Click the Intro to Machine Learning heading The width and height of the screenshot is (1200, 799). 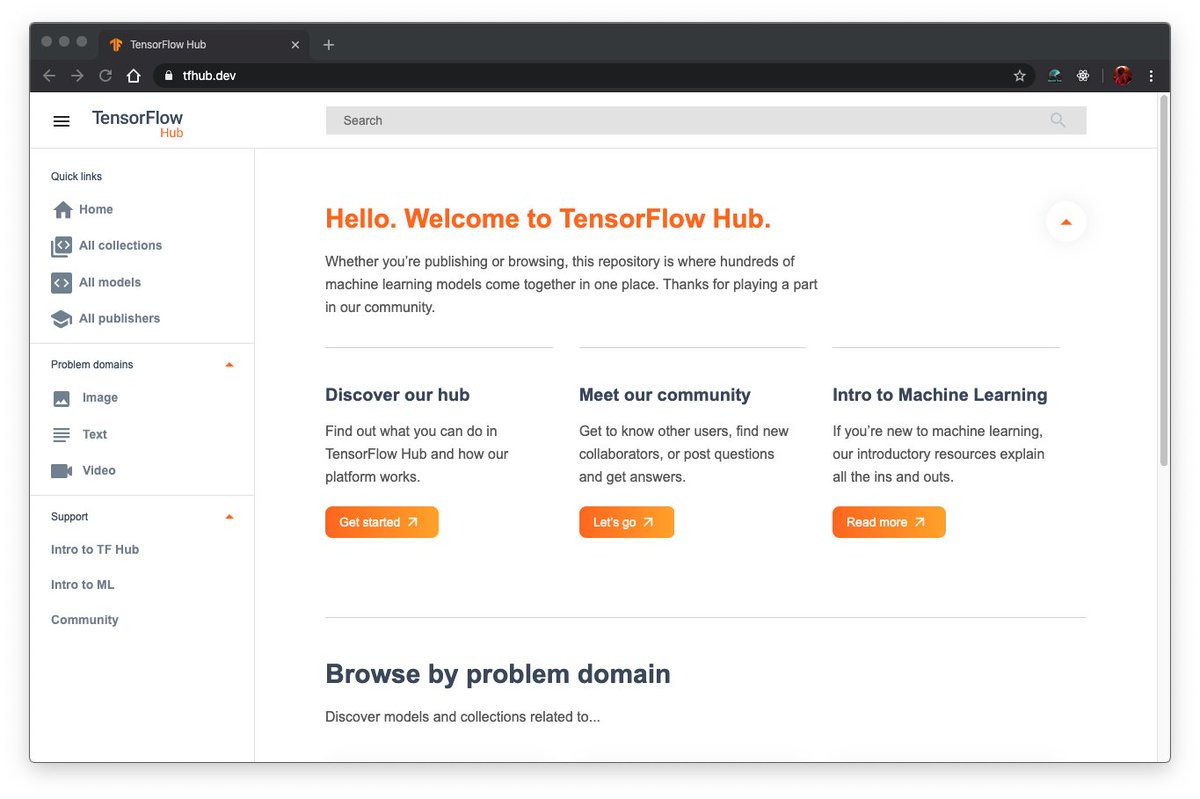940,395
